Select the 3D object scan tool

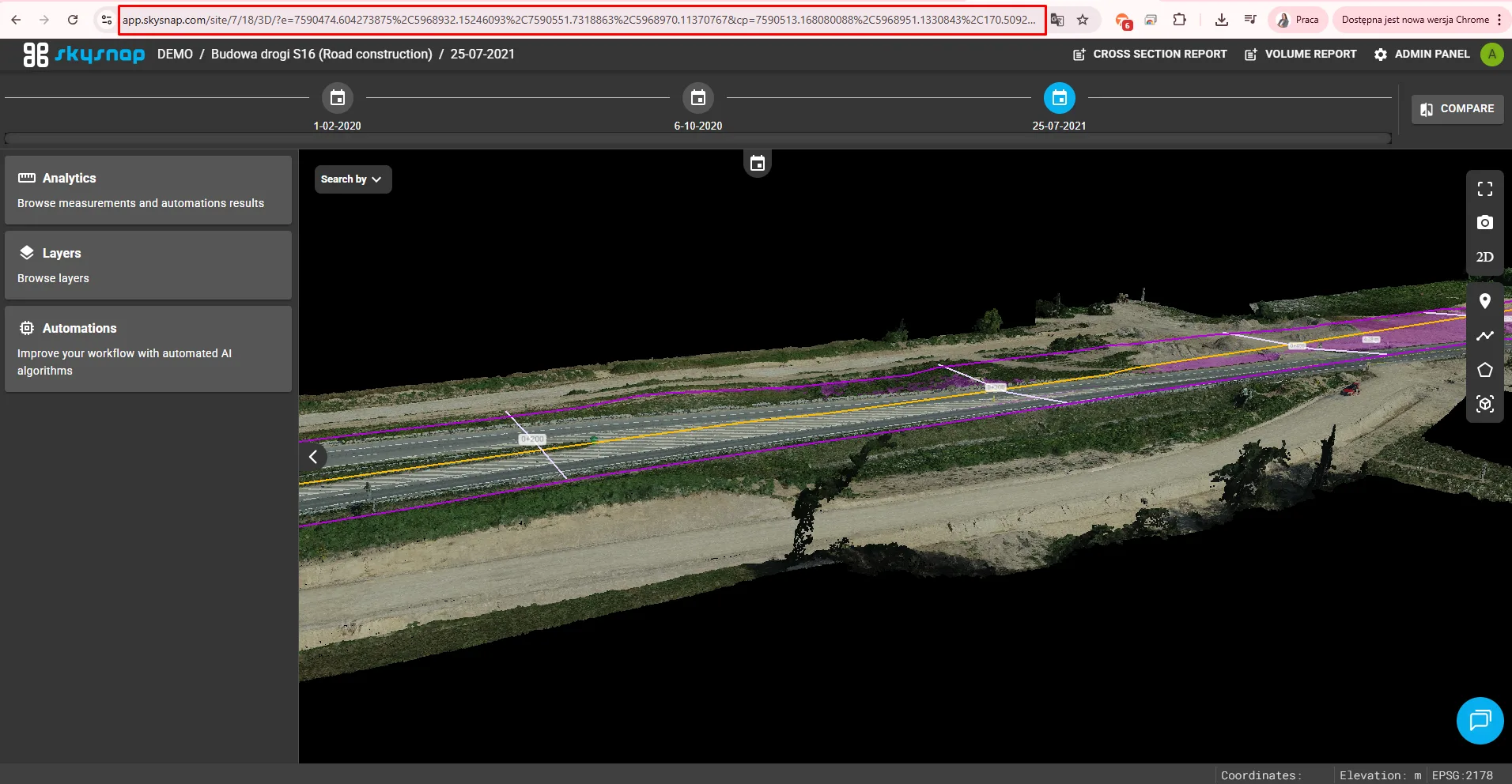click(1484, 405)
